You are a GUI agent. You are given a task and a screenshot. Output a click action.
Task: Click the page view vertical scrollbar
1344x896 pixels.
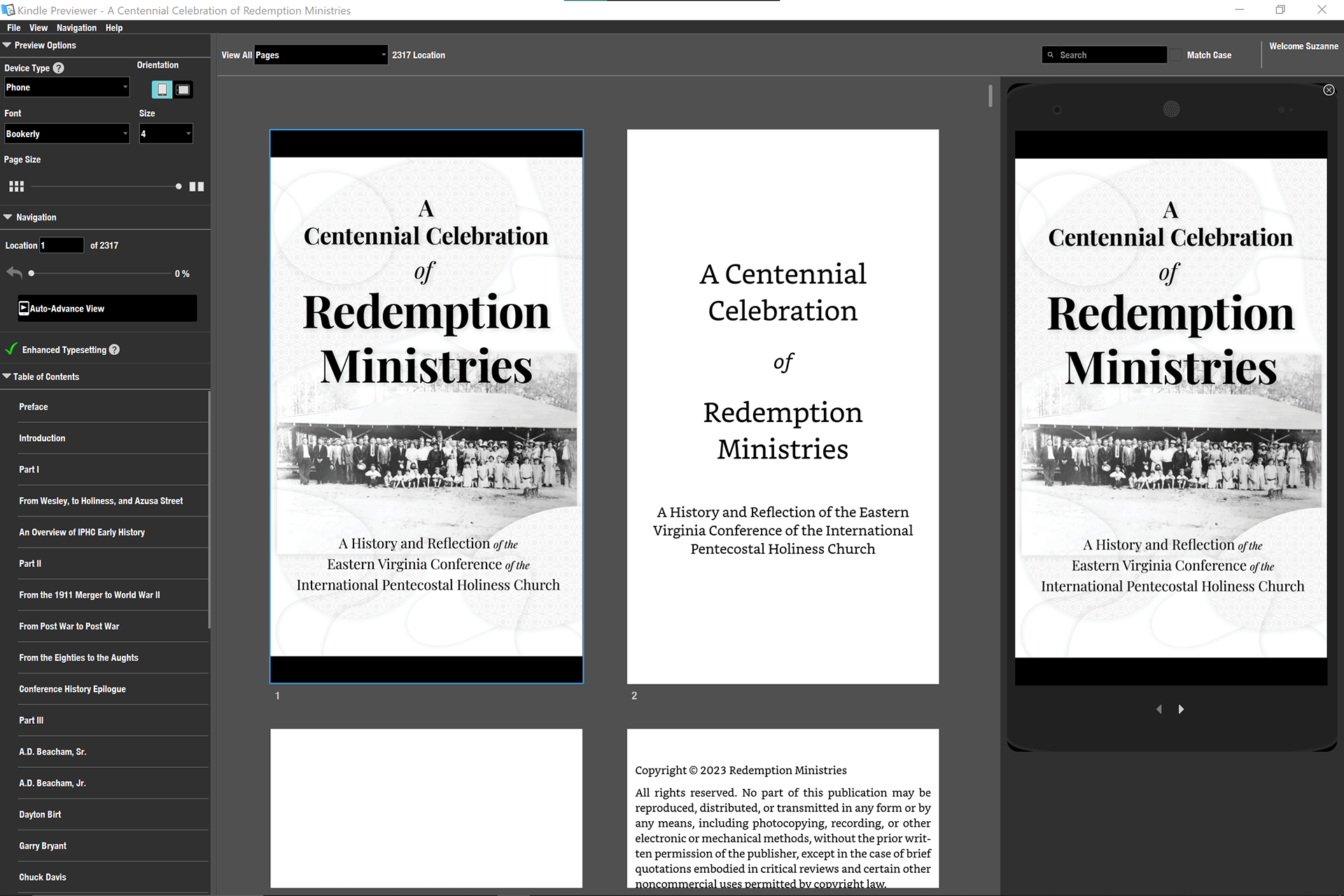tap(990, 96)
